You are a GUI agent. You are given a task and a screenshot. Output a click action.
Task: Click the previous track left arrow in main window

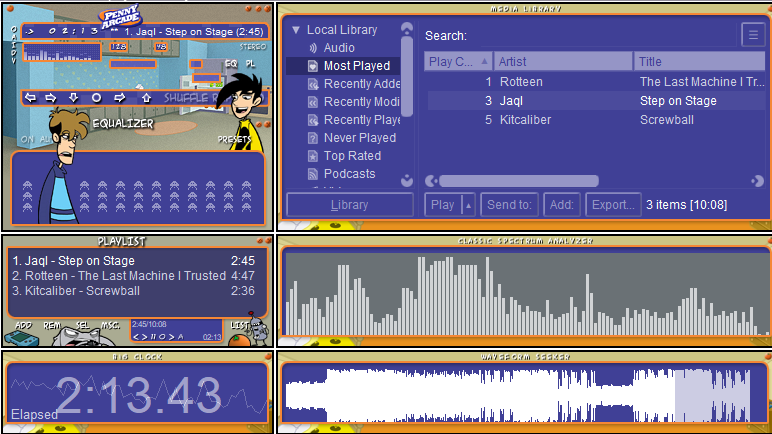(x=31, y=98)
